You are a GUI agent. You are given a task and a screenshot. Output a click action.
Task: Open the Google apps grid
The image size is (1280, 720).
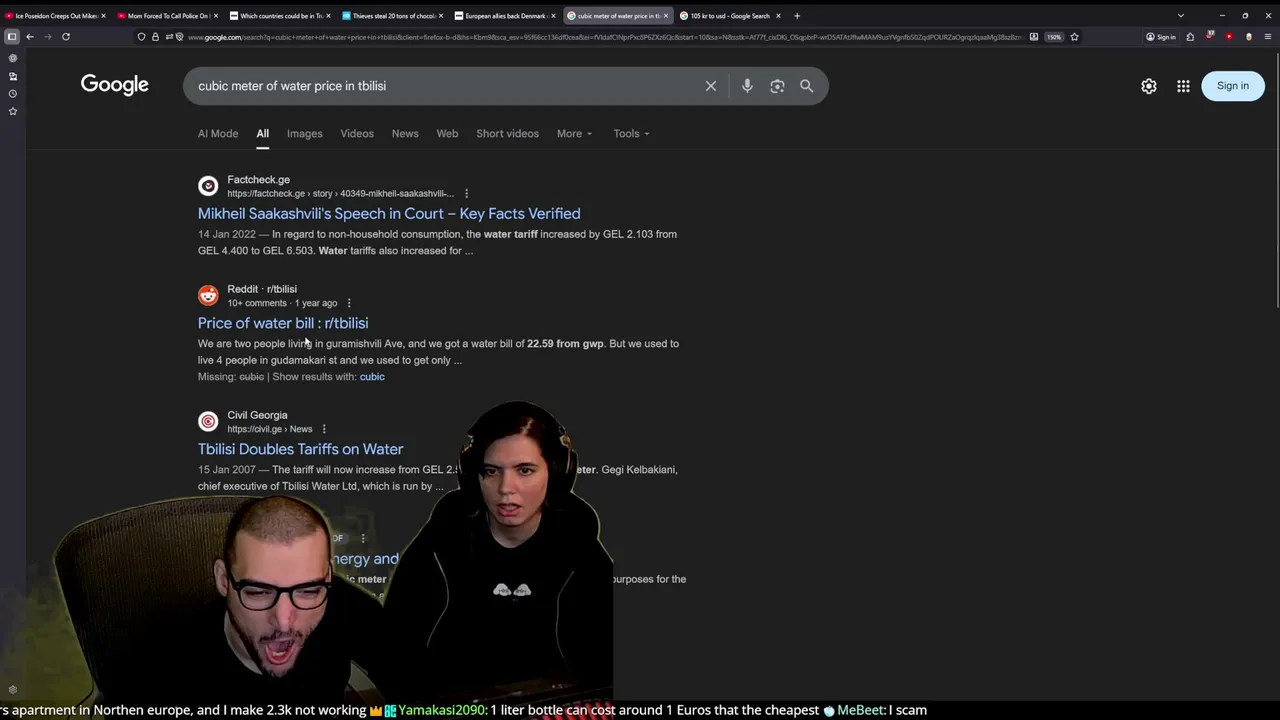click(1183, 86)
